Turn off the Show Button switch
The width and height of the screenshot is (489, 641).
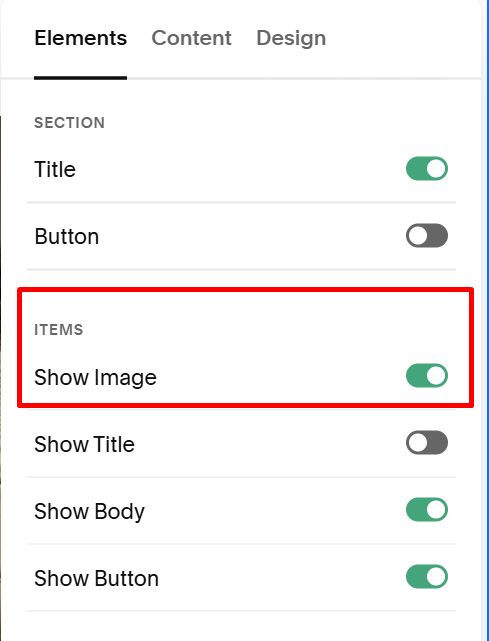(x=427, y=576)
